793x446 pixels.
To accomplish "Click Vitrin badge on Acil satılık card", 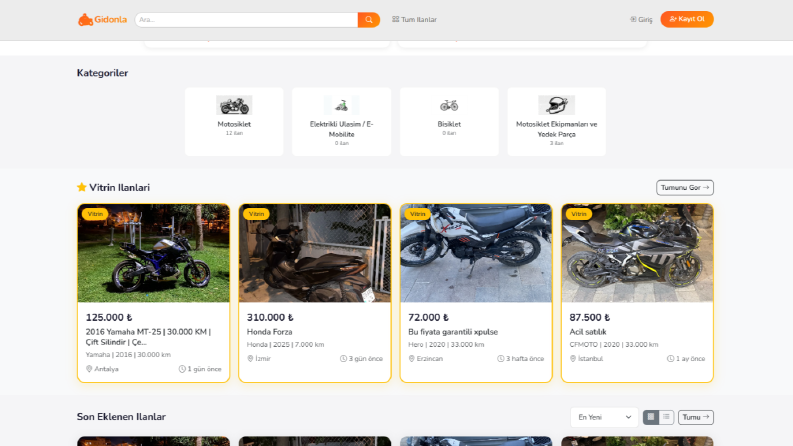I will coord(579,214).
